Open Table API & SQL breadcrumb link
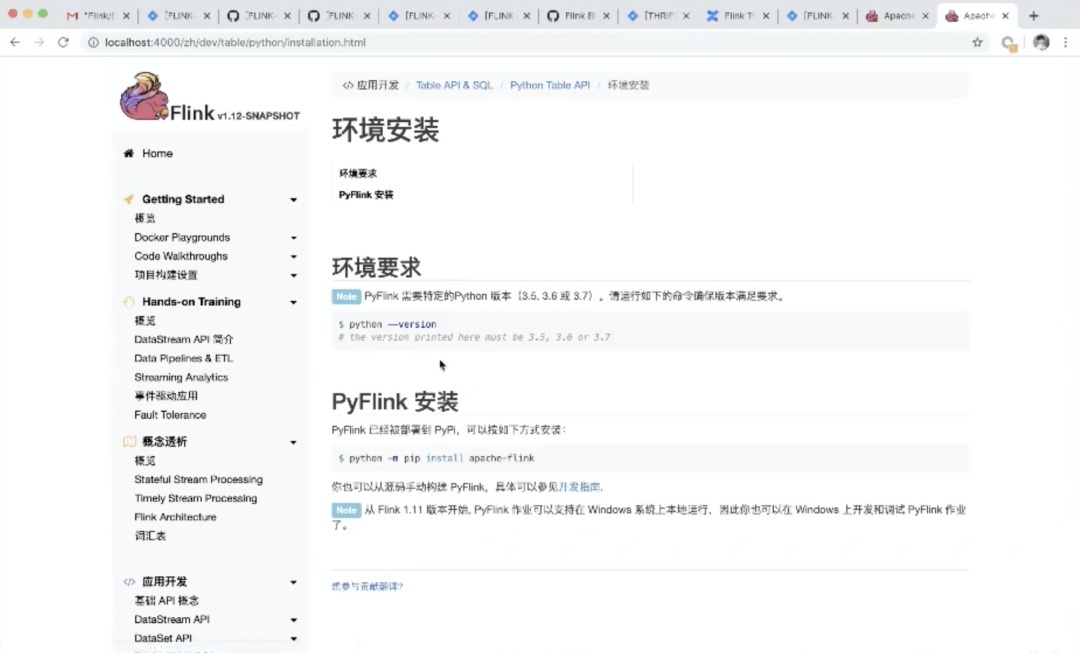 tap(454, 85)
